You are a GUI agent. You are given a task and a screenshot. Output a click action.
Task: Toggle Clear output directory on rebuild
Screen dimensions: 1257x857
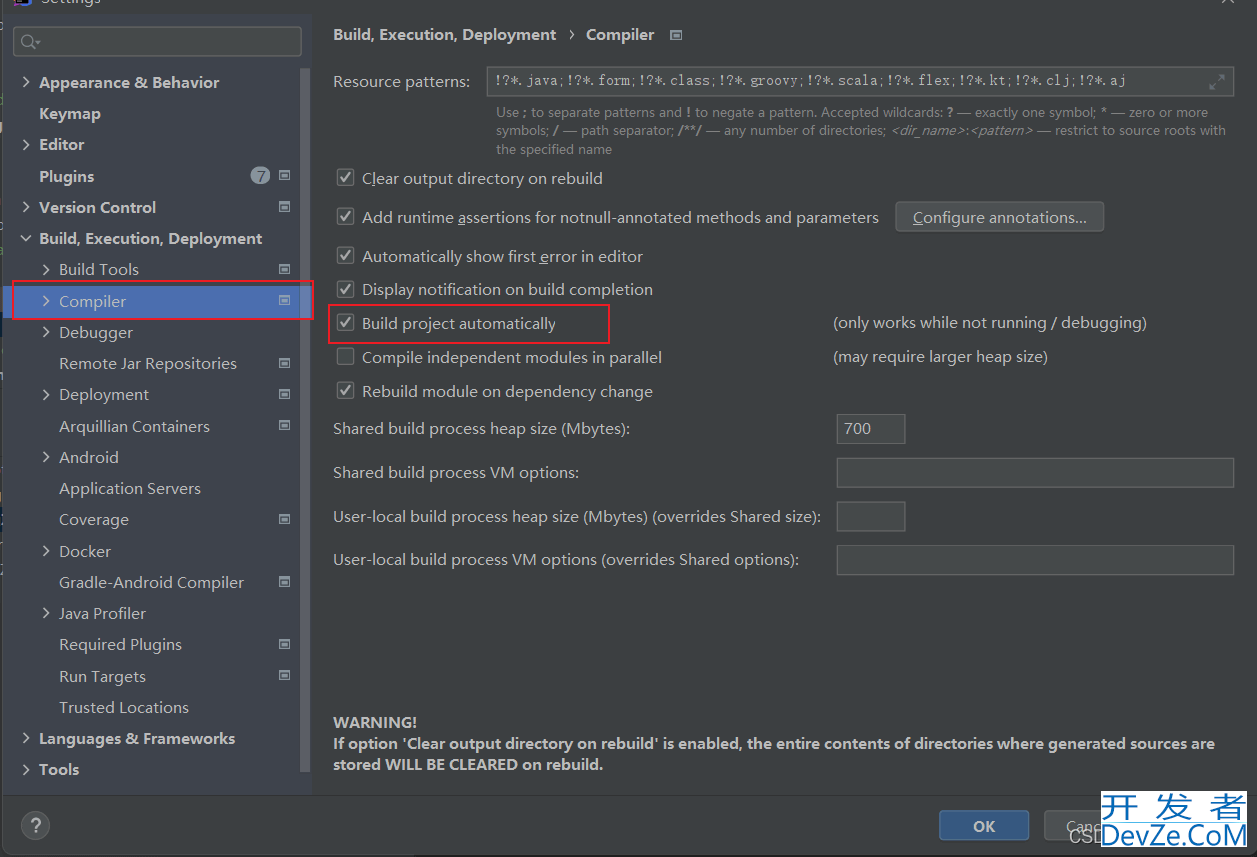click(x=345, y=178)
